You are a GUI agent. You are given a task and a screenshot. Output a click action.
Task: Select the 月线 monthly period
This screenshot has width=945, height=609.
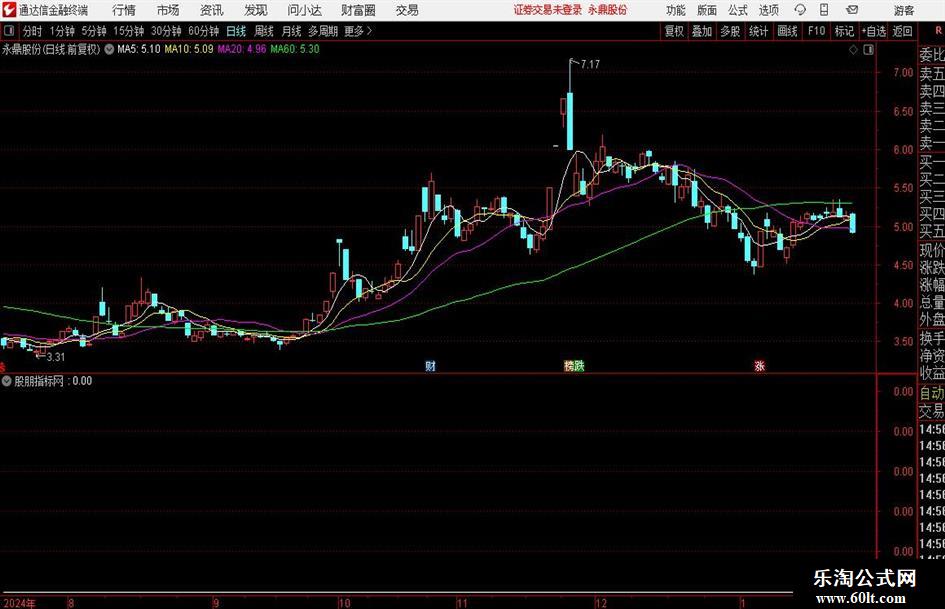[292, 31]
